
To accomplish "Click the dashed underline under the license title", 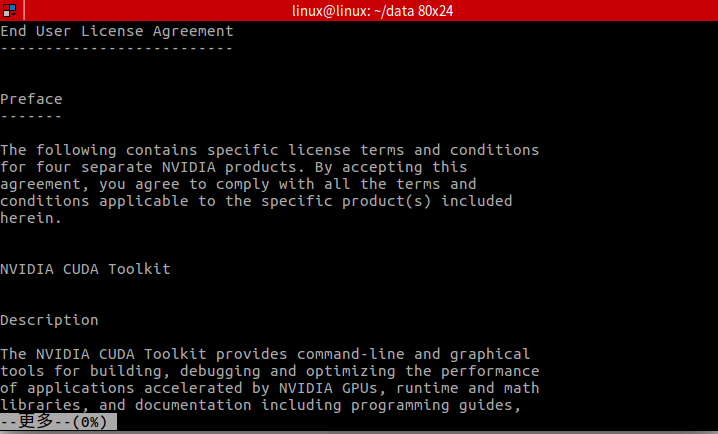I will click(x=116, y=48).
